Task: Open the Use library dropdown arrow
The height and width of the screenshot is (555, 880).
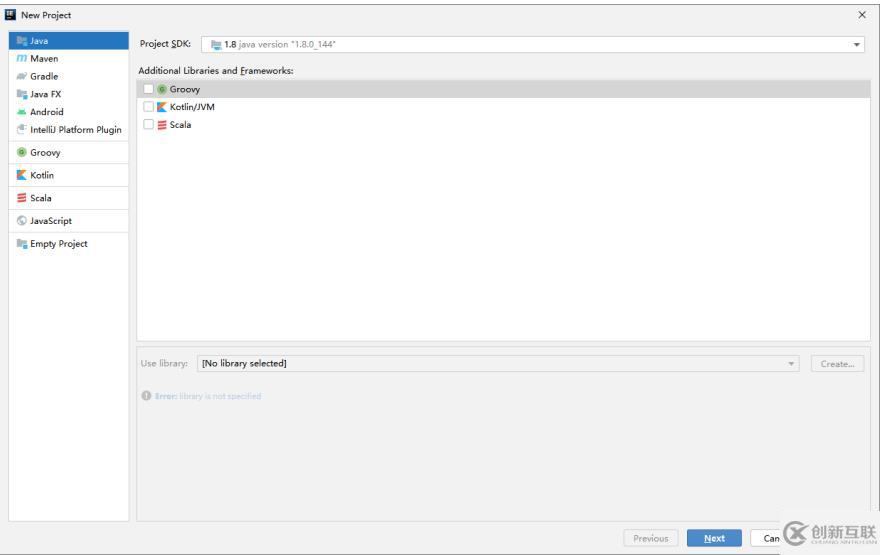Action: [791, 364]
